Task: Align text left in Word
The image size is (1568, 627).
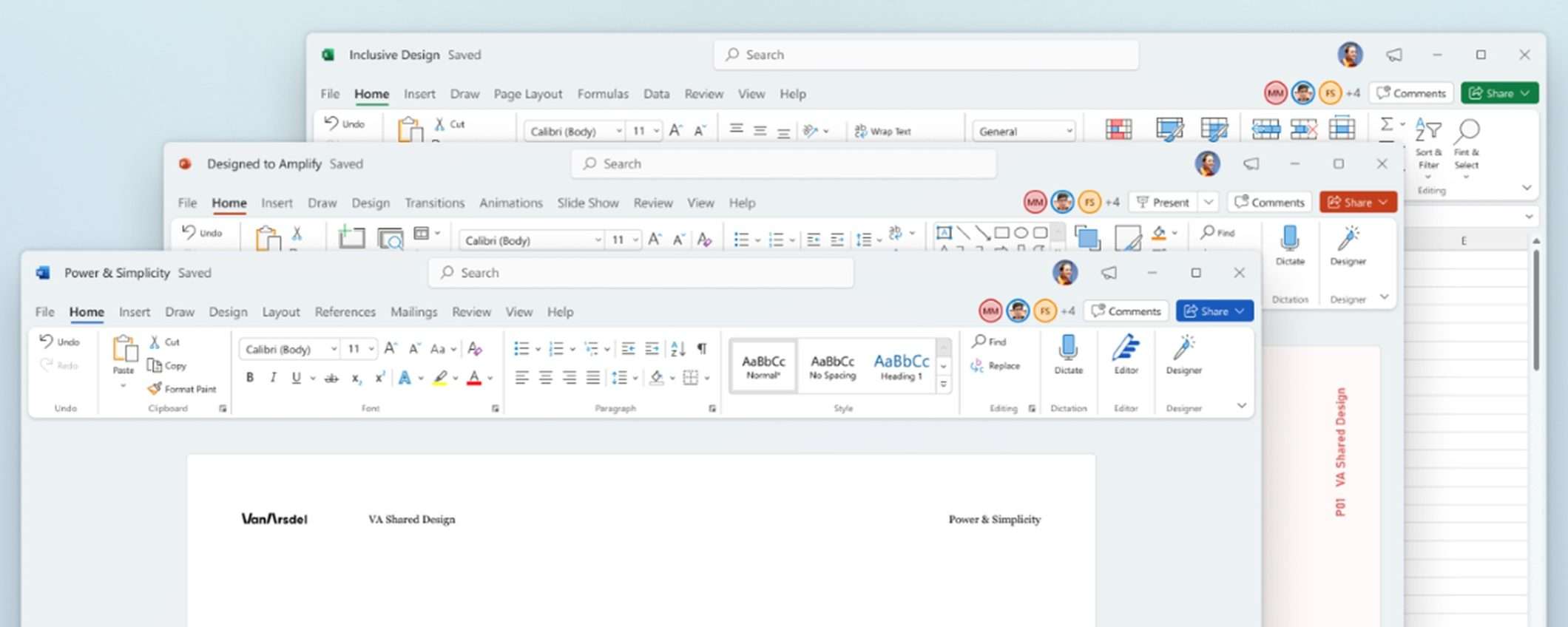Action: click(x=521, y=378)
